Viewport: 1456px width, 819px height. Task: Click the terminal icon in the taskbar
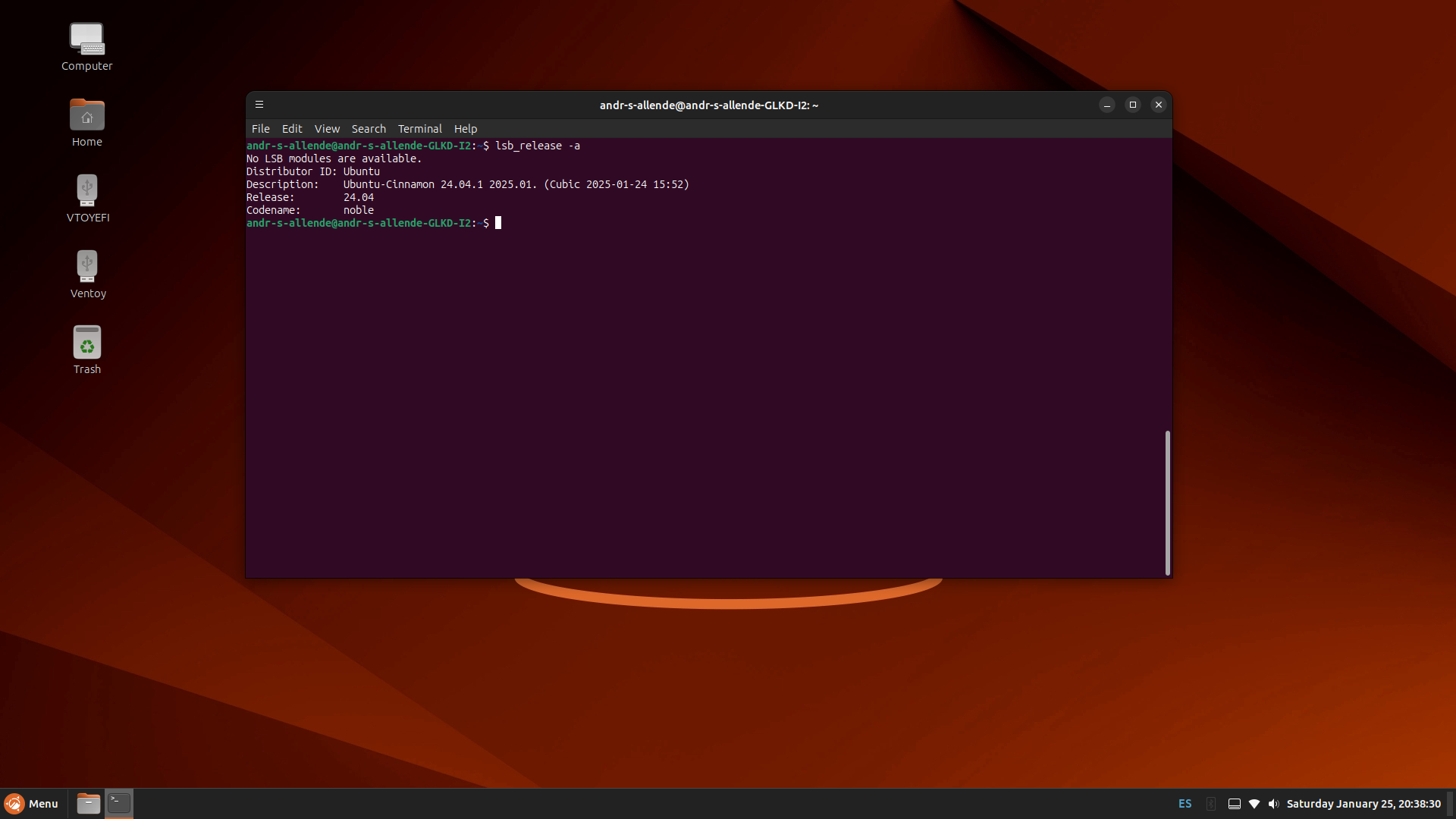tap(119, 803)
